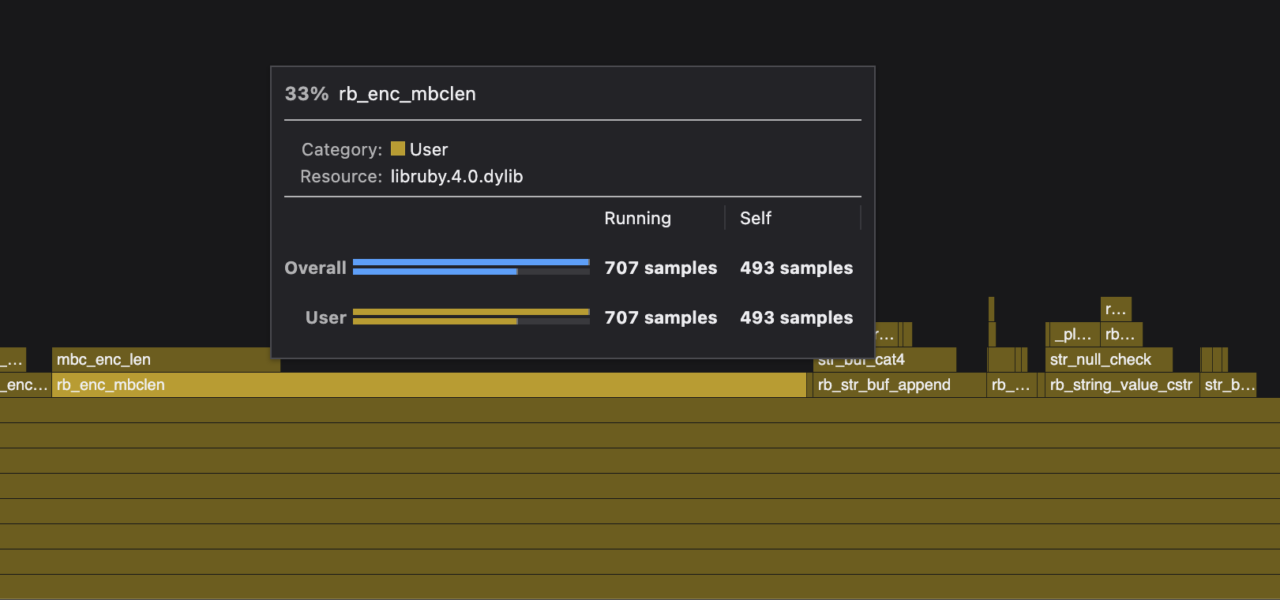Viewport: 1280px width, 600px height.
Task: Click the truncated _enc… frame left of rb_enc_mbclen
Action: 24,385
